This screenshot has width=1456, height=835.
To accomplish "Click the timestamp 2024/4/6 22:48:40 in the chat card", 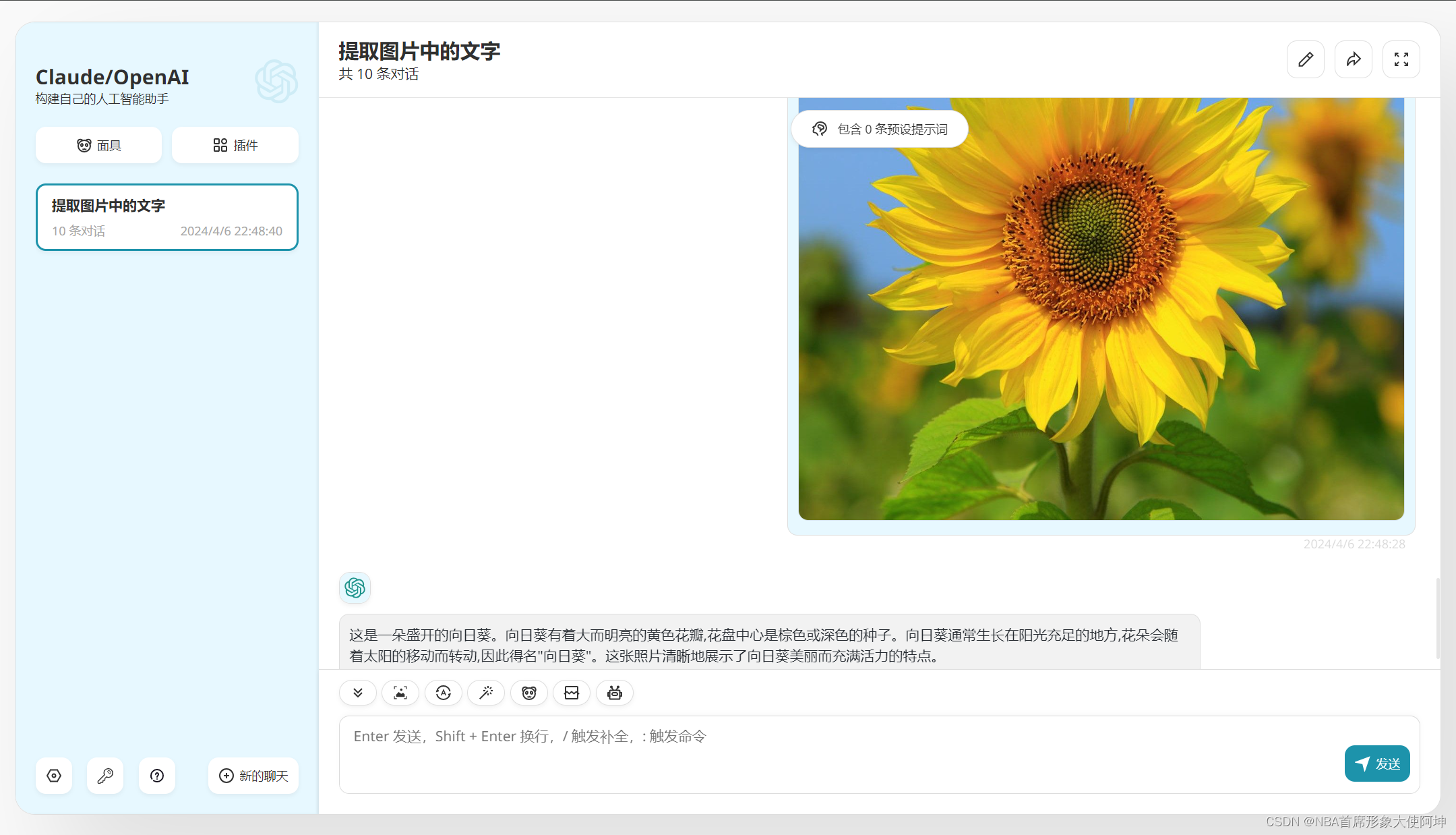I will (231, 231).
